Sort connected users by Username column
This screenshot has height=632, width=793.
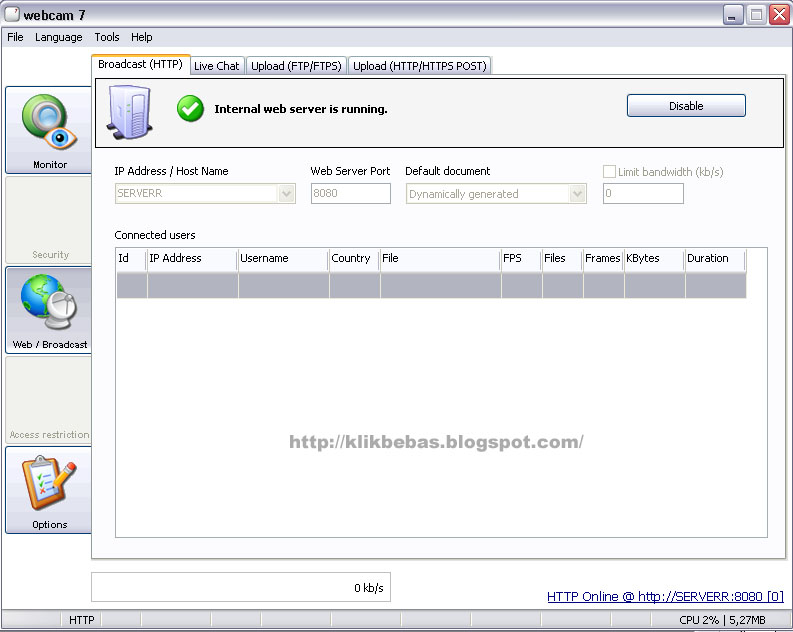[x=284, y=258]
